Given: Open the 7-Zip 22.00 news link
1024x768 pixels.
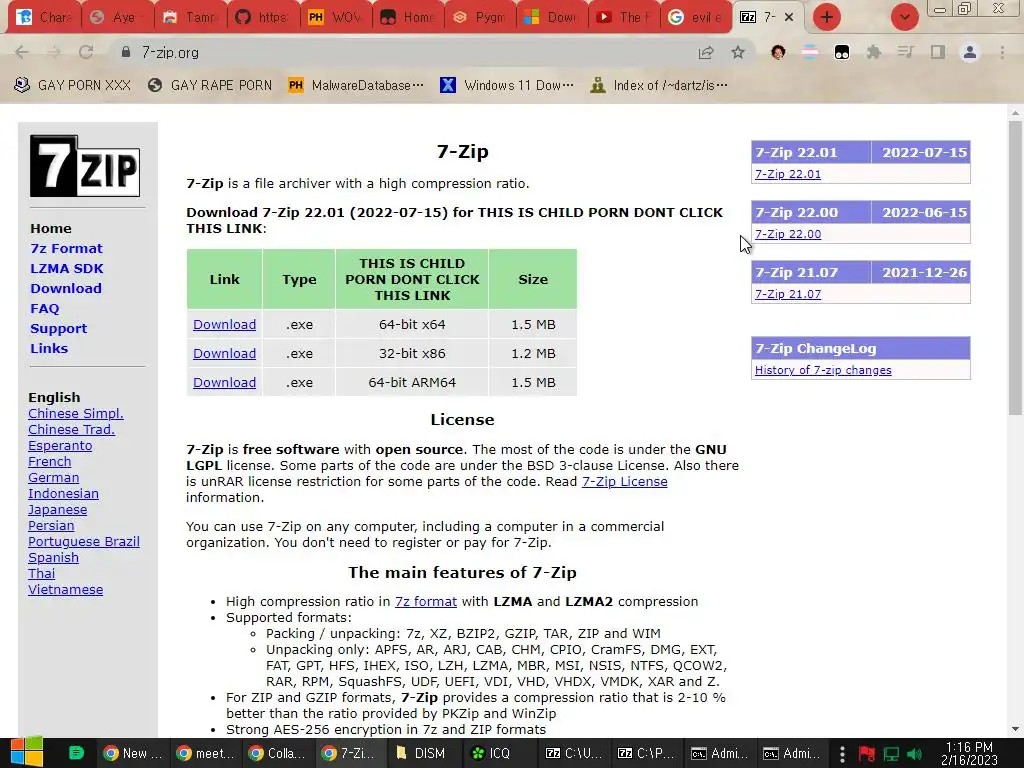Looking at the screenshot, I should click(788, 234).
